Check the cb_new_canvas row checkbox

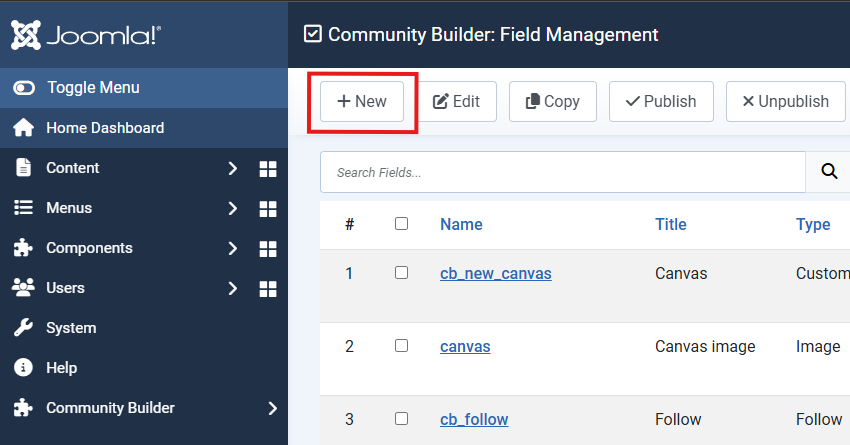point(401,273)
